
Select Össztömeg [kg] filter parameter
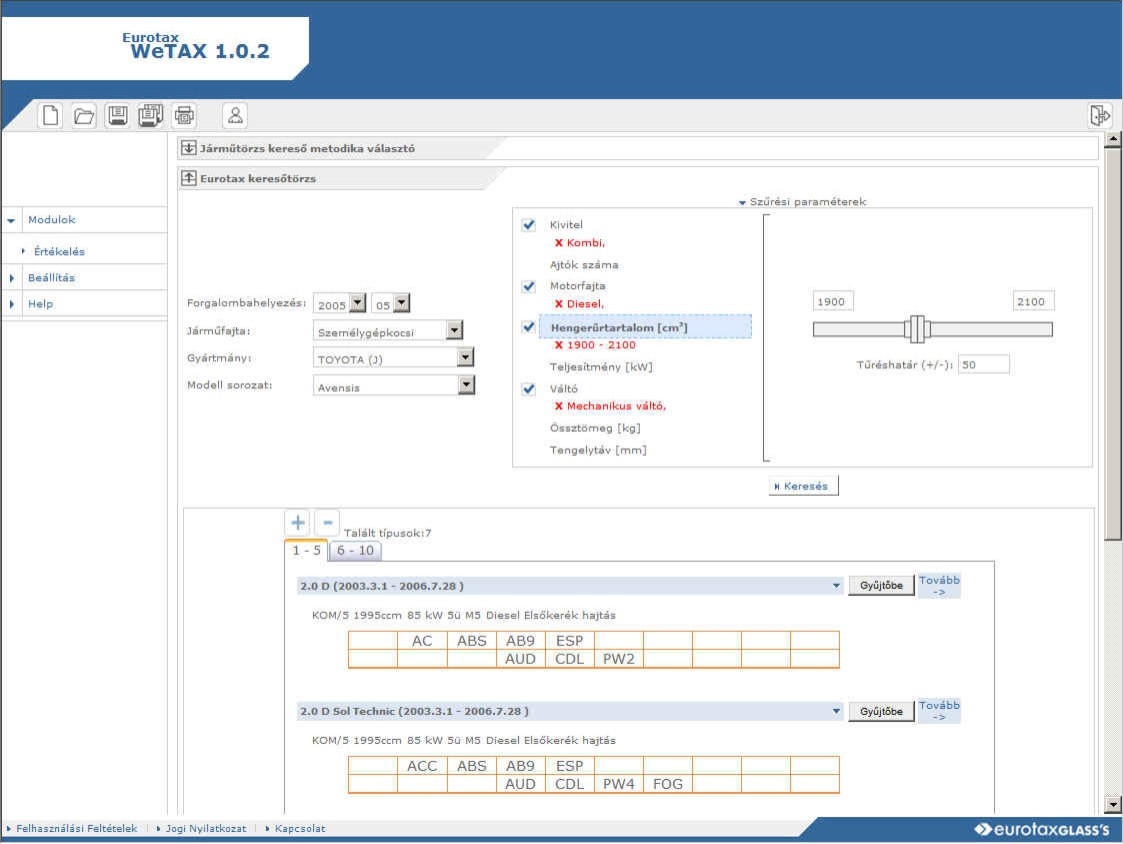(594, 428)
